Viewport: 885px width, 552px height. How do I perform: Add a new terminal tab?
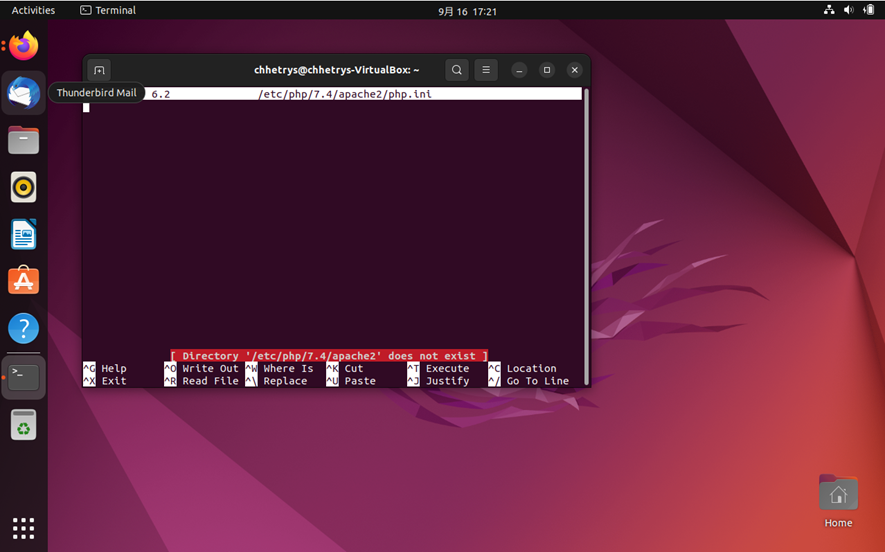[99, 70]
